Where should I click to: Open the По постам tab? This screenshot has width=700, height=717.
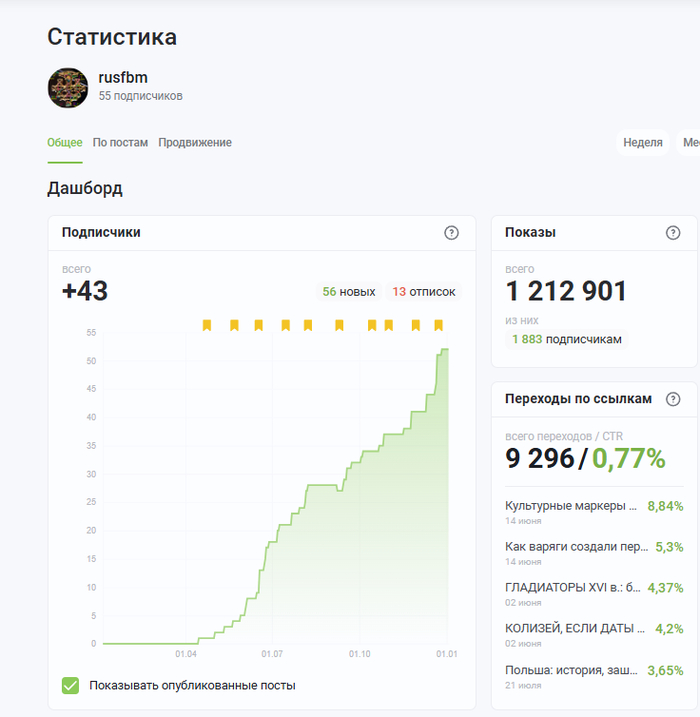(120, 143)
